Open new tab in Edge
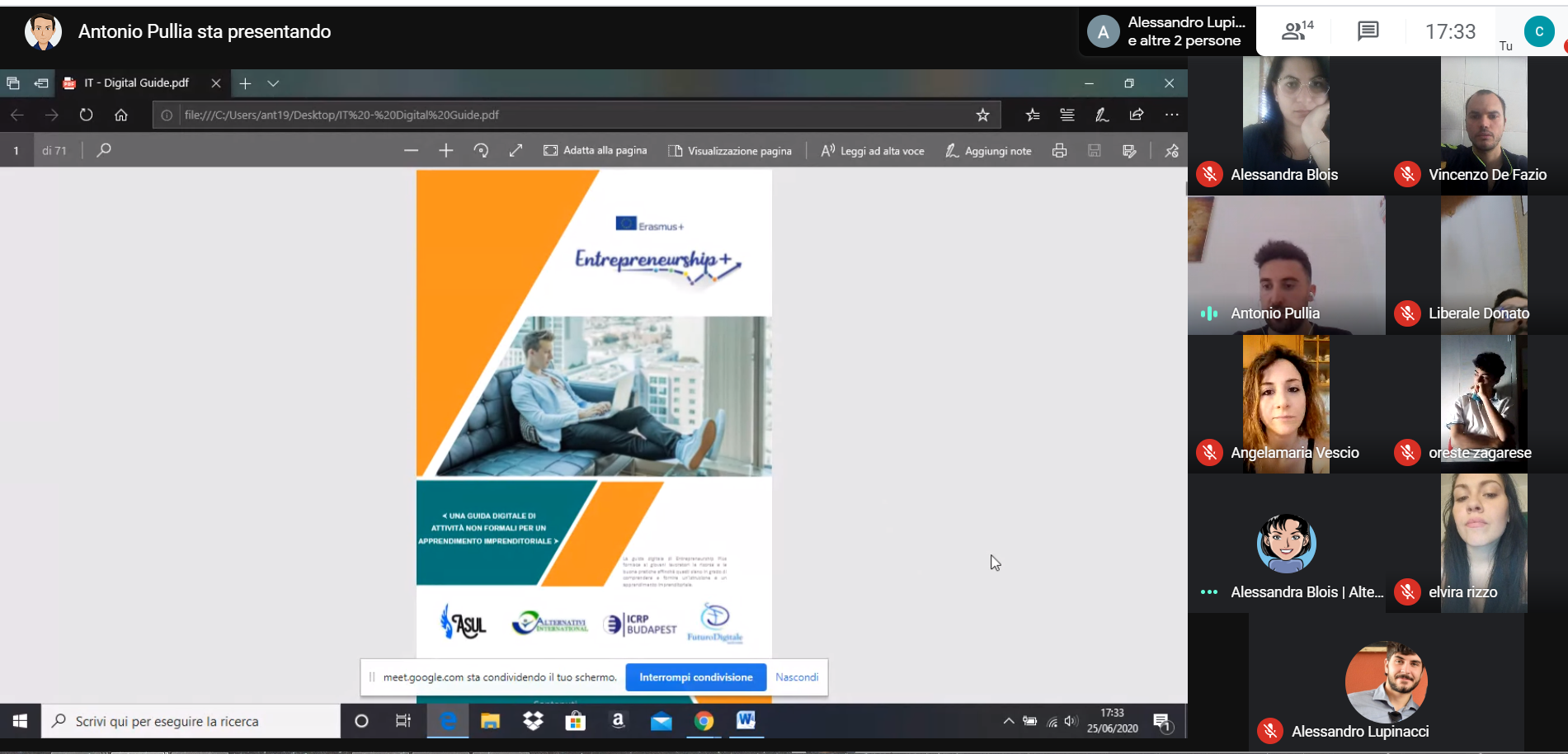Viewport: 1568px width, 754px height. point(245,83)
